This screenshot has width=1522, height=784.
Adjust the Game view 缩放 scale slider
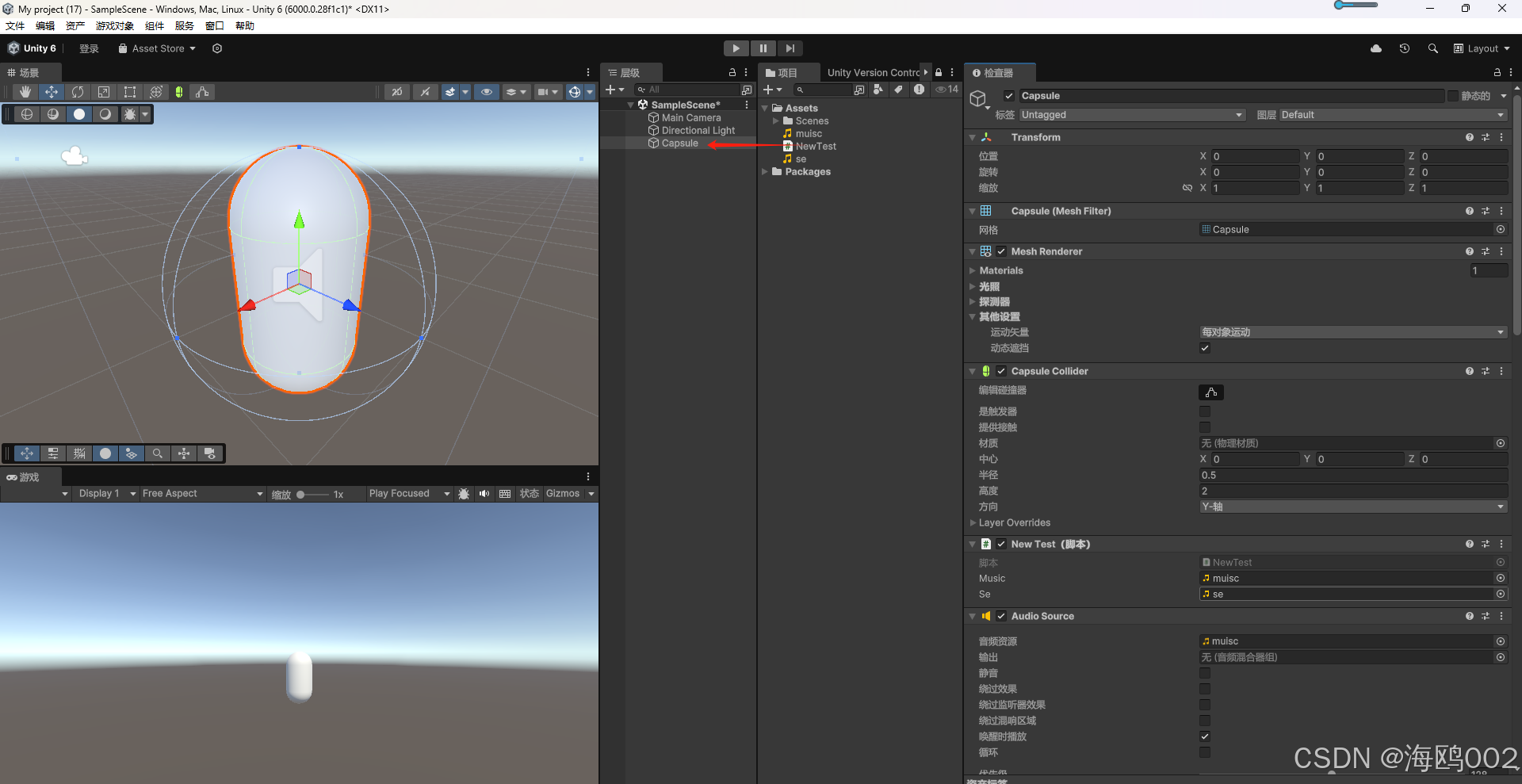(x=312, y=494)
